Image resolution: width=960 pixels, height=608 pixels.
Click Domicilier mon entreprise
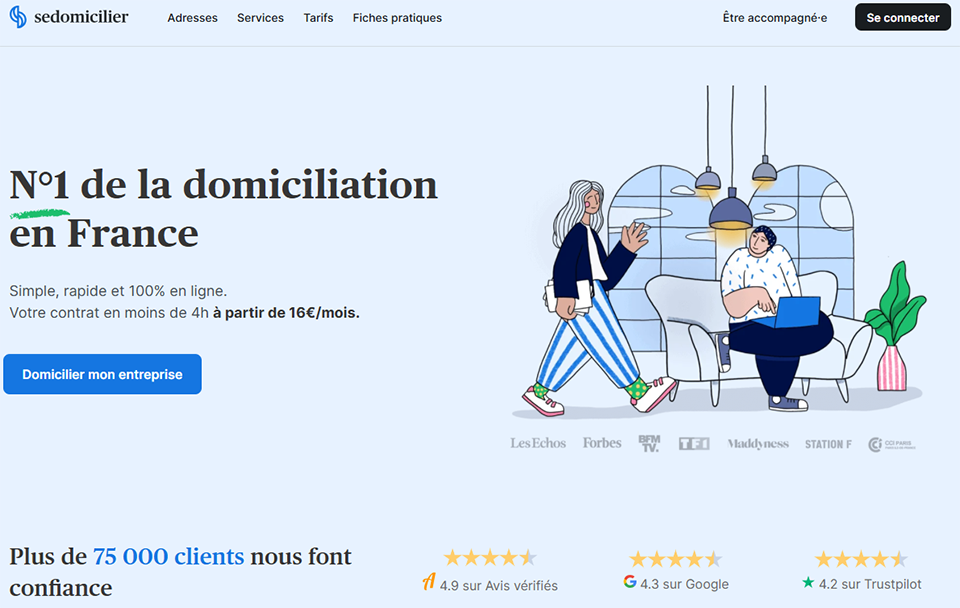click(102, 373)
